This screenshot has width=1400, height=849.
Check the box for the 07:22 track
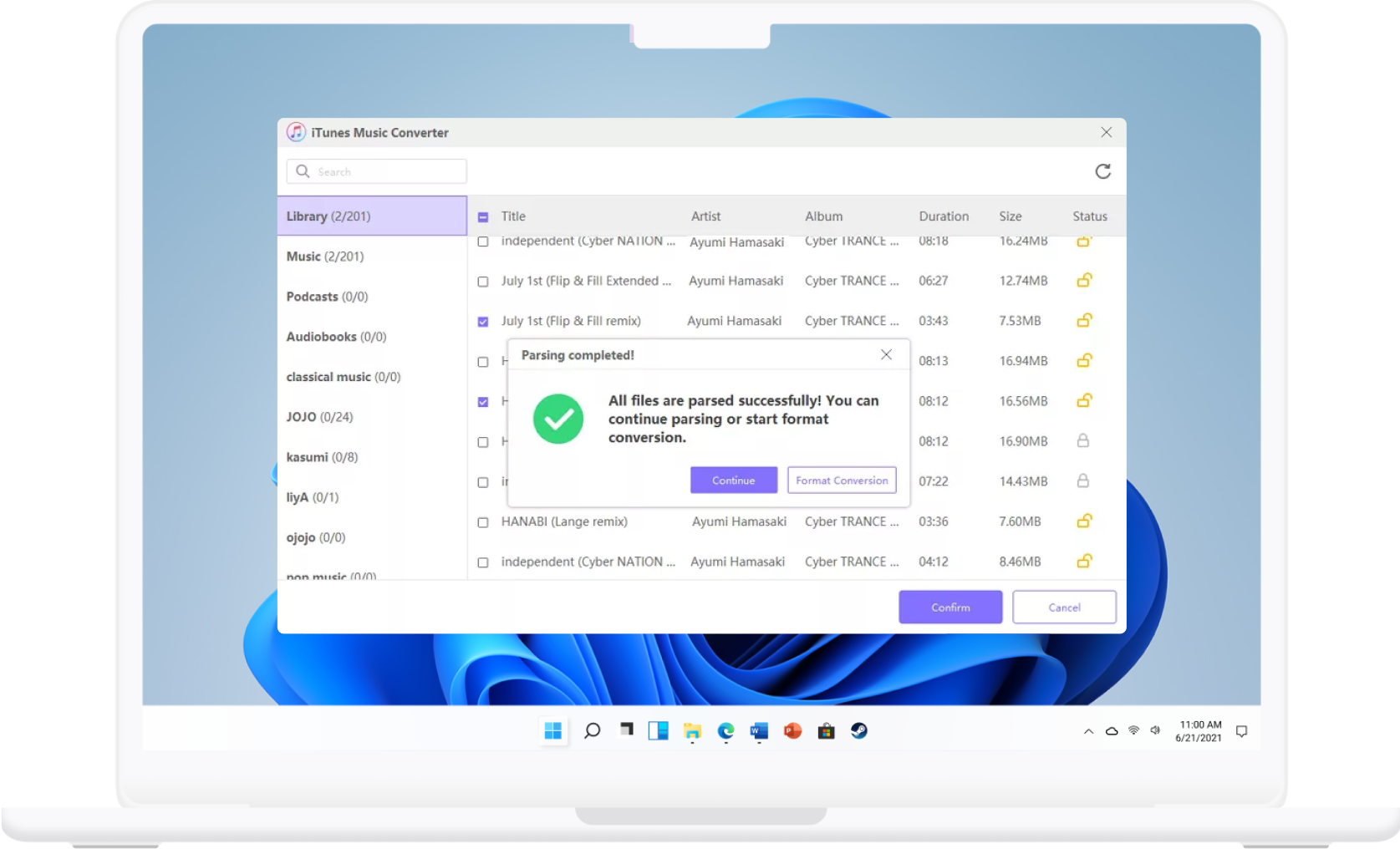(482, 482)
